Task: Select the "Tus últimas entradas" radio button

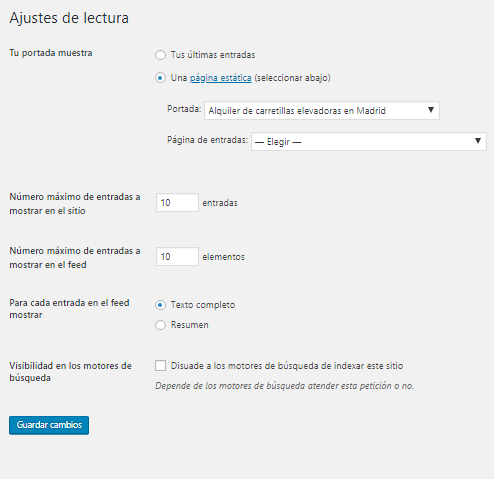Action: click(x=160, y=55)
